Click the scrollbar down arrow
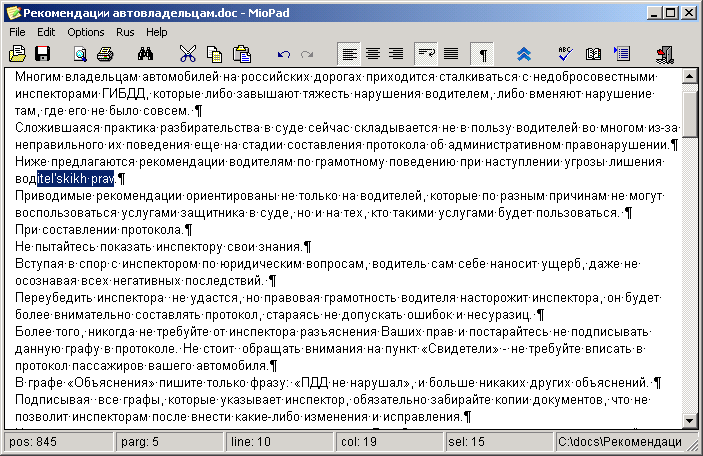This screenshot has height=456, width=703. 690,421
